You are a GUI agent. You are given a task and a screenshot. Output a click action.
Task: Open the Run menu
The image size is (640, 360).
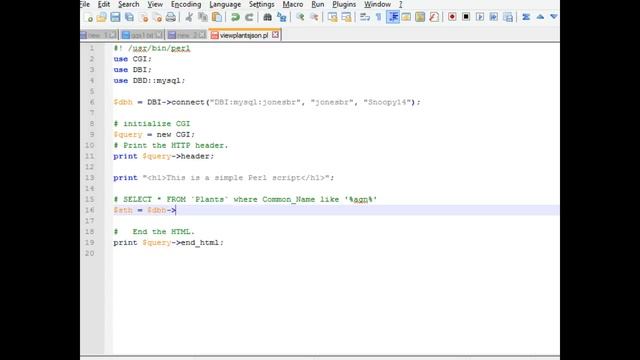point(318,4)
